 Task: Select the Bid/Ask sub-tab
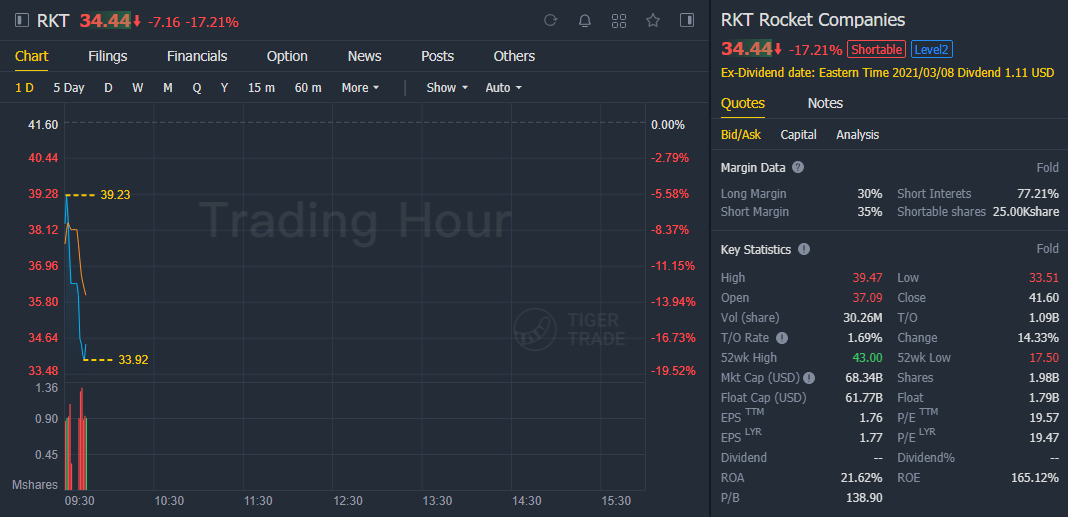[x=741, y=135]
